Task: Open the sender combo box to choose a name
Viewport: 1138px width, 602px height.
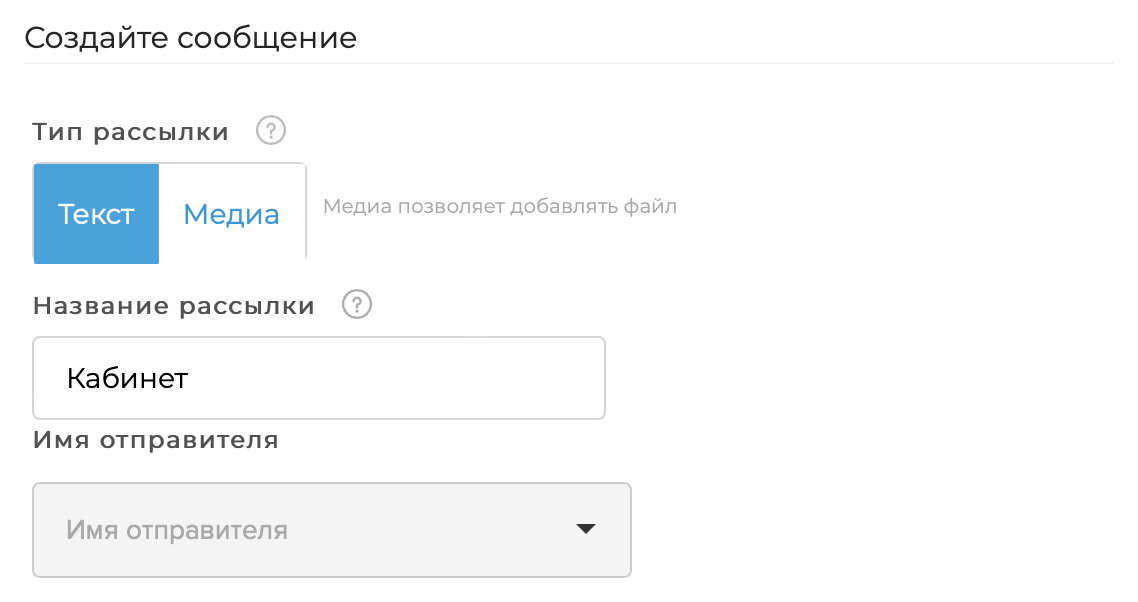Action: (x=331, y=530)
